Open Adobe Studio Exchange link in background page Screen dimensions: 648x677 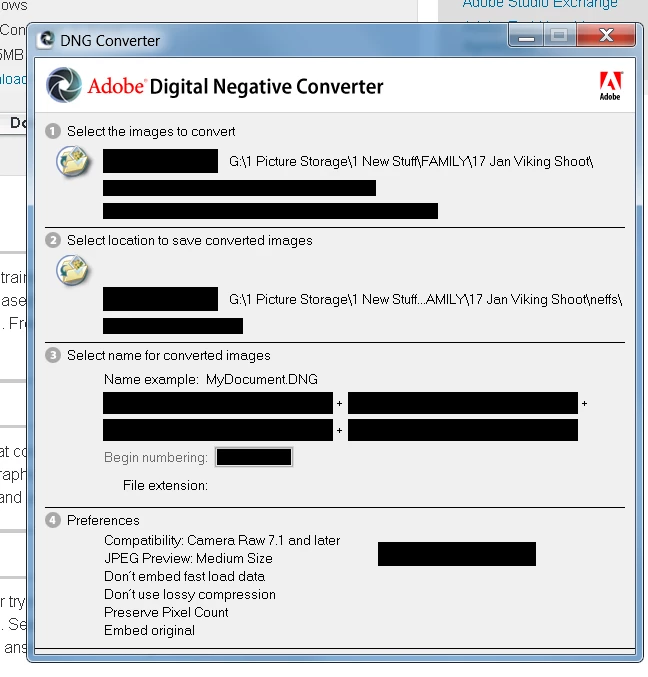coord(540,4)
